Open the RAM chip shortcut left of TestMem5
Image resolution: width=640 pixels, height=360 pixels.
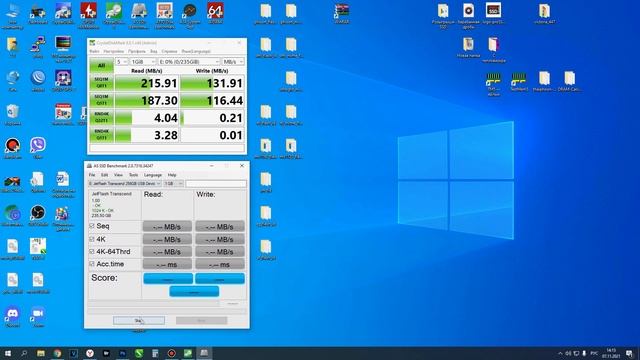tap(493, 84)
